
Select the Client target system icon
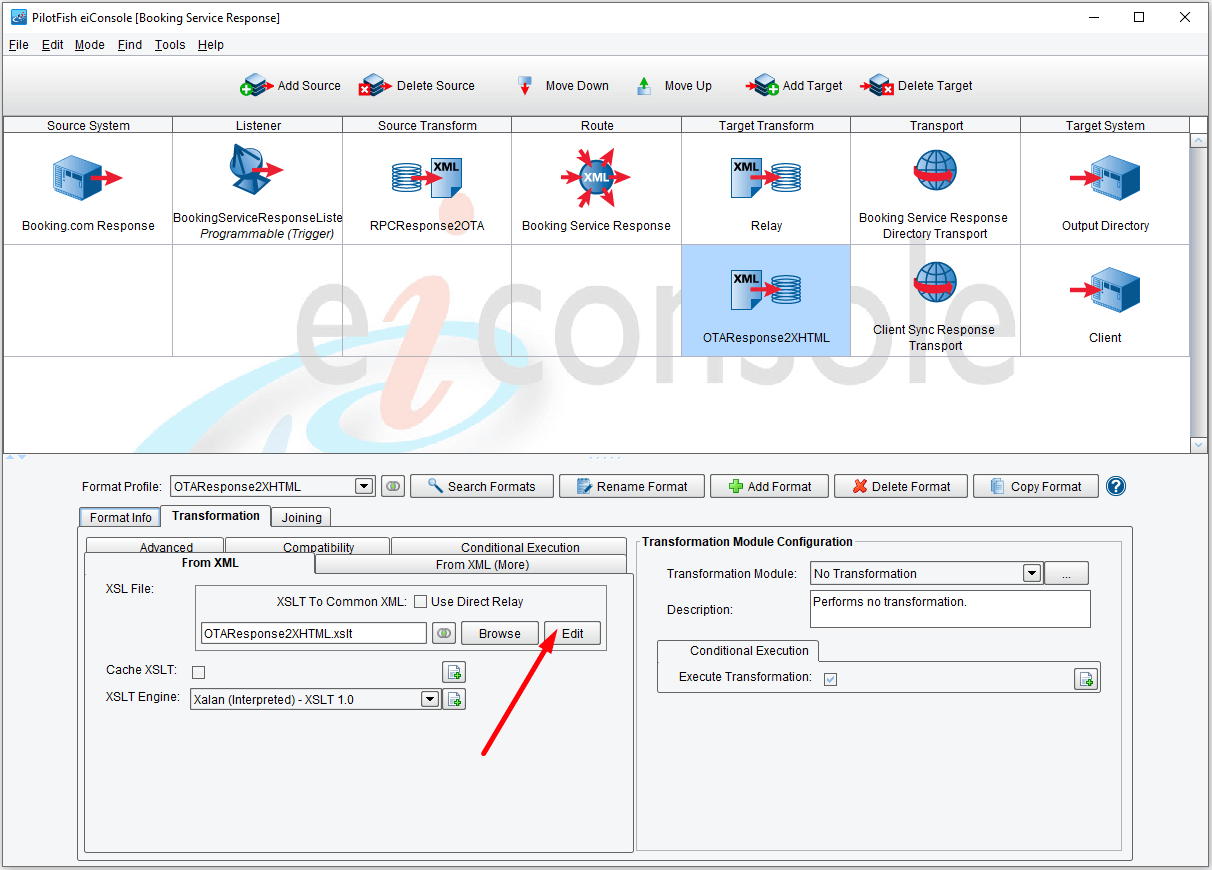click(x=1105, y=290)
